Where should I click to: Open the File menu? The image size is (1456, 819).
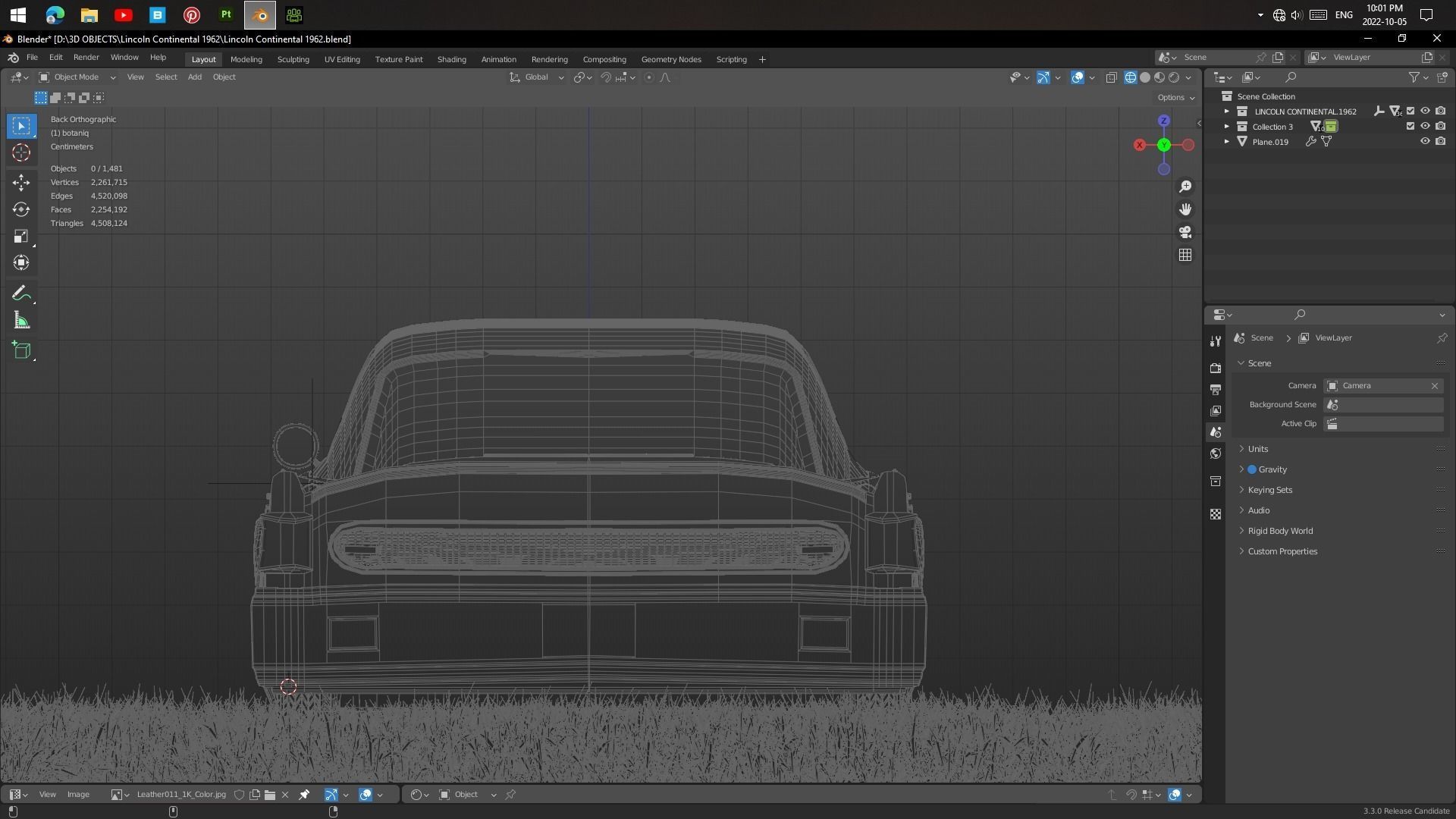click(x=32, y=58)
